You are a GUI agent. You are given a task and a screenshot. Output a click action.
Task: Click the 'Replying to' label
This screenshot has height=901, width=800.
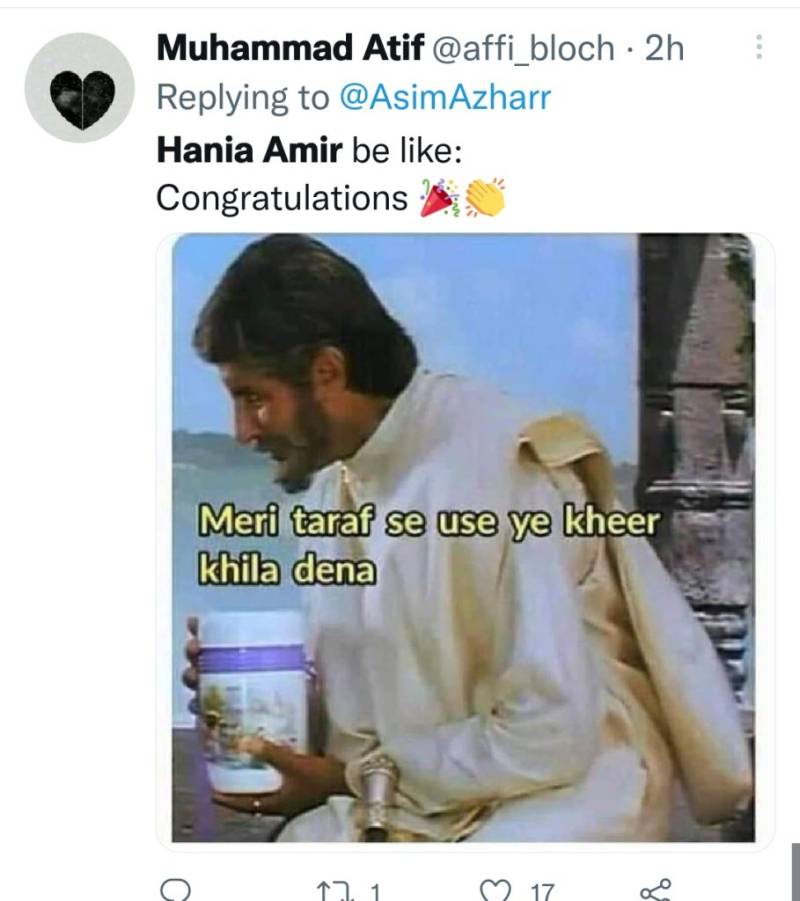243,98
